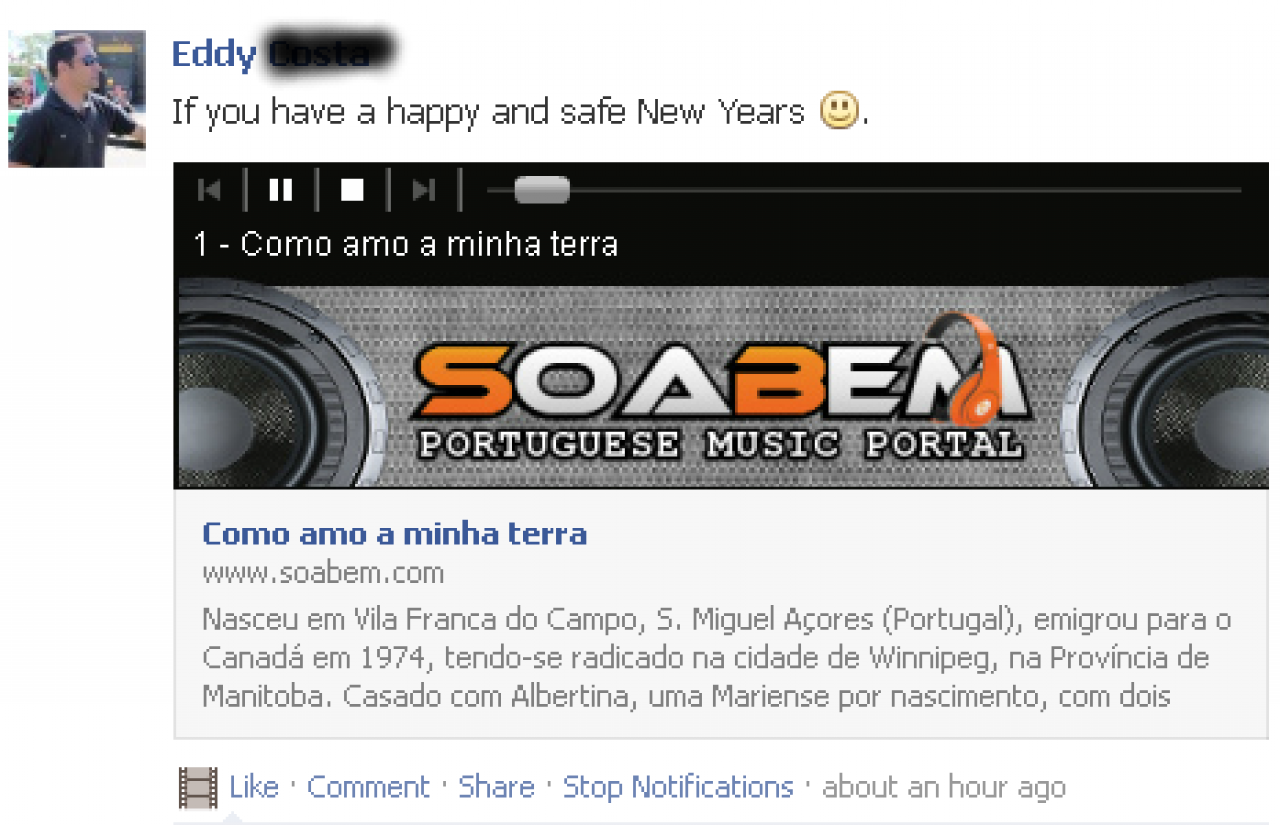Click the seek slider handle
Viewport: 1280px width, 825px height.
[x=541, y=190]
